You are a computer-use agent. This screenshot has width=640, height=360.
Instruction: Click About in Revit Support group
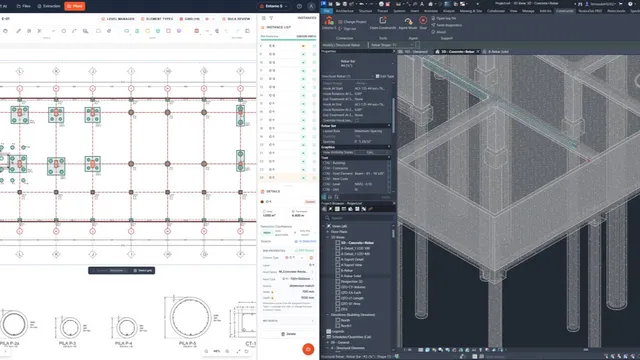click(439, 32)
